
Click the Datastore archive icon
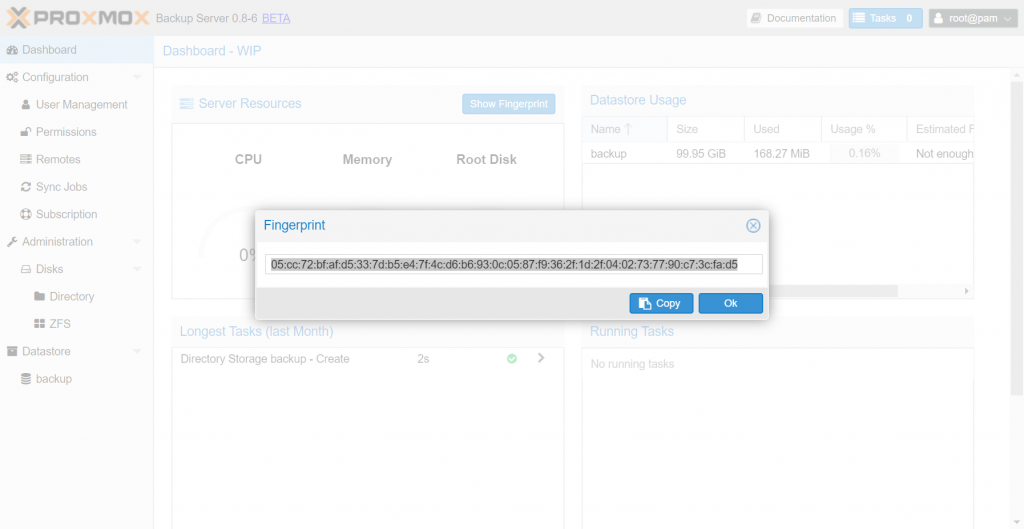coord(12,351)
